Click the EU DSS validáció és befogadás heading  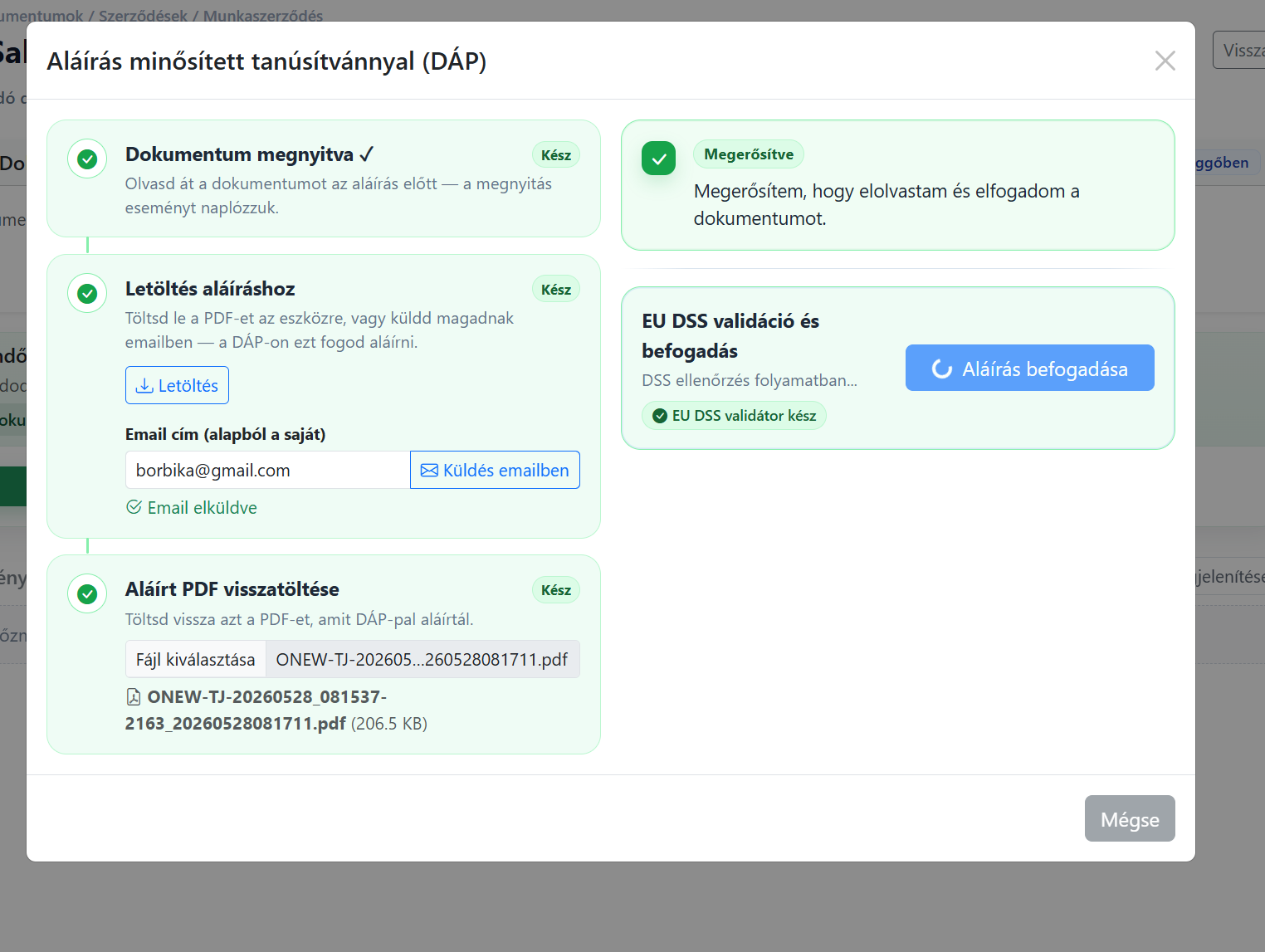pos(730,335)
